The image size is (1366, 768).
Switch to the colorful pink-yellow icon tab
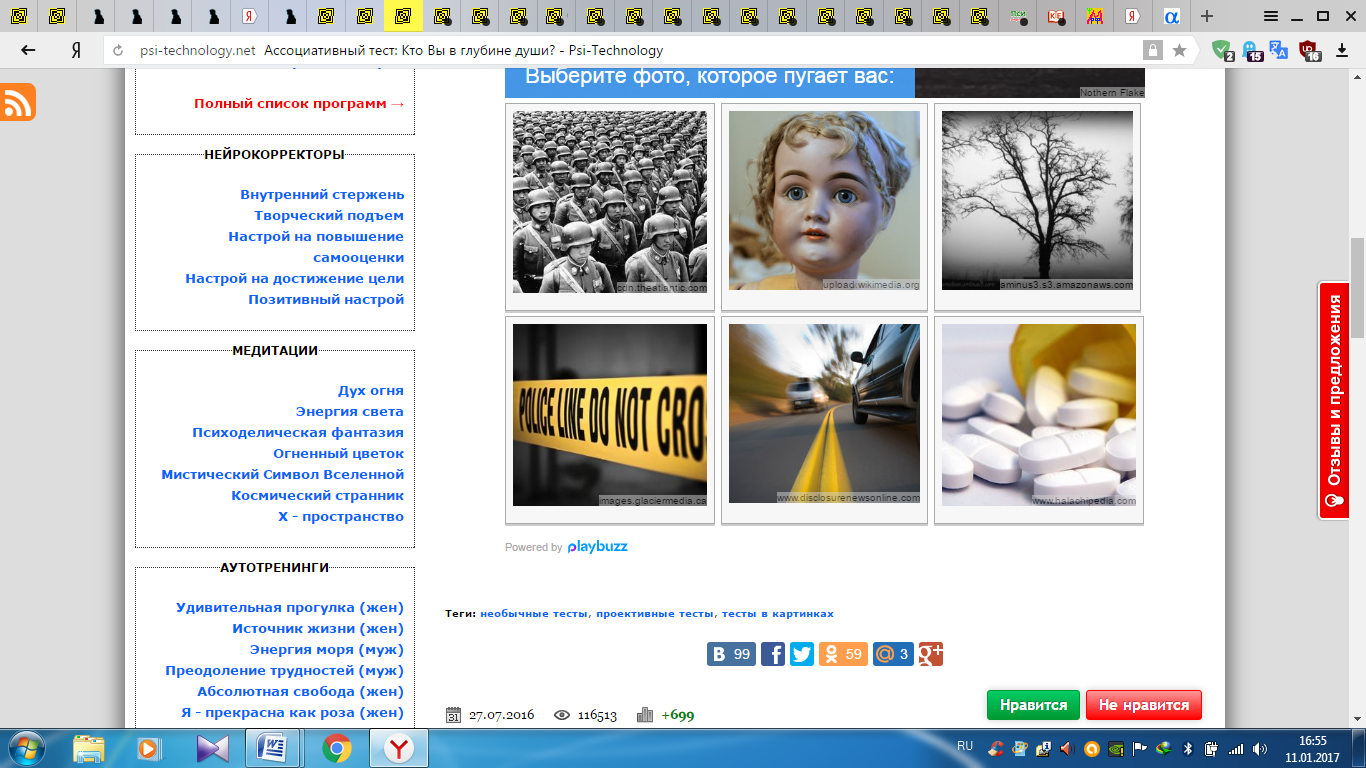coord(1095,16)
